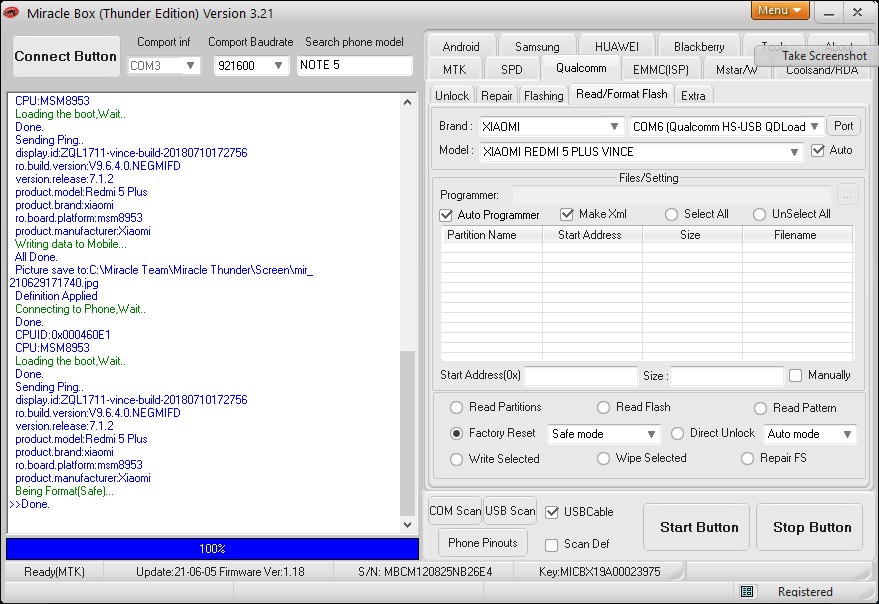Click the Start Address(0x) input field
Screen dimensions: 879x604
pos(581,376)
